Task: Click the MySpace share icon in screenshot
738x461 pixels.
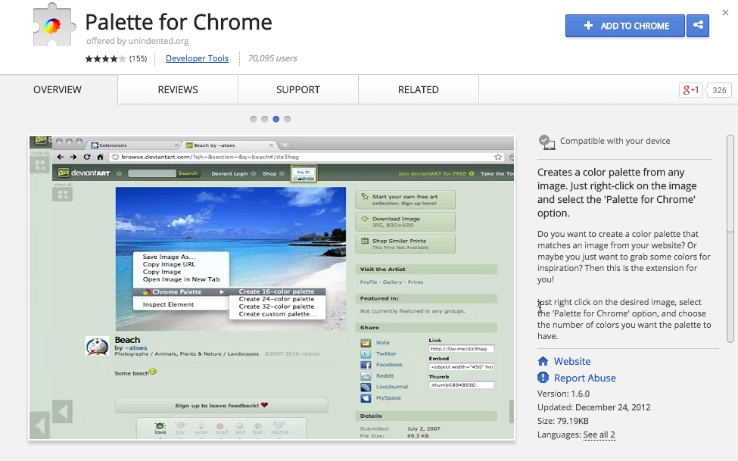Action: tap(366, 398)
